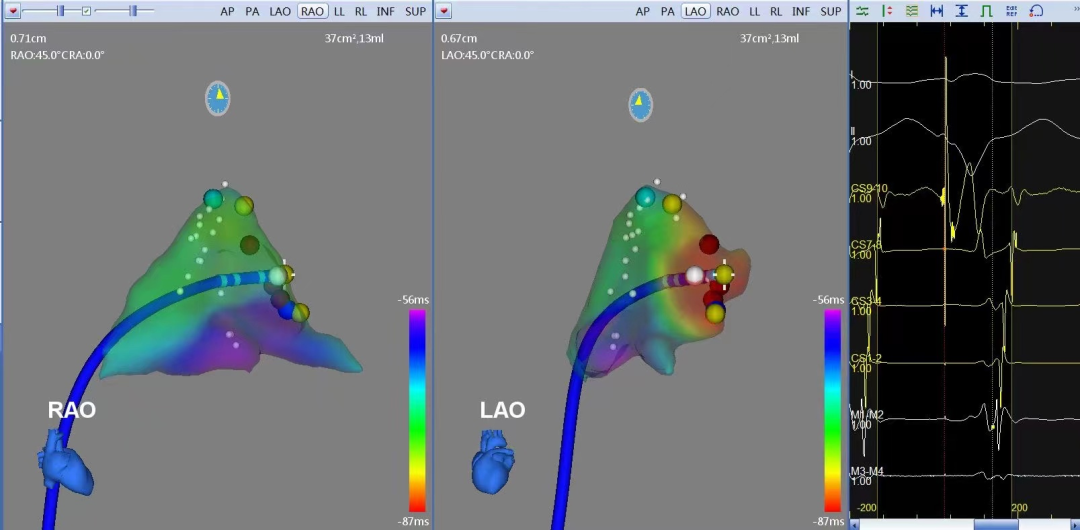Screen dimensions: 1080x530
Task: Click the green square pulse icon
Action: pos(985,10)
